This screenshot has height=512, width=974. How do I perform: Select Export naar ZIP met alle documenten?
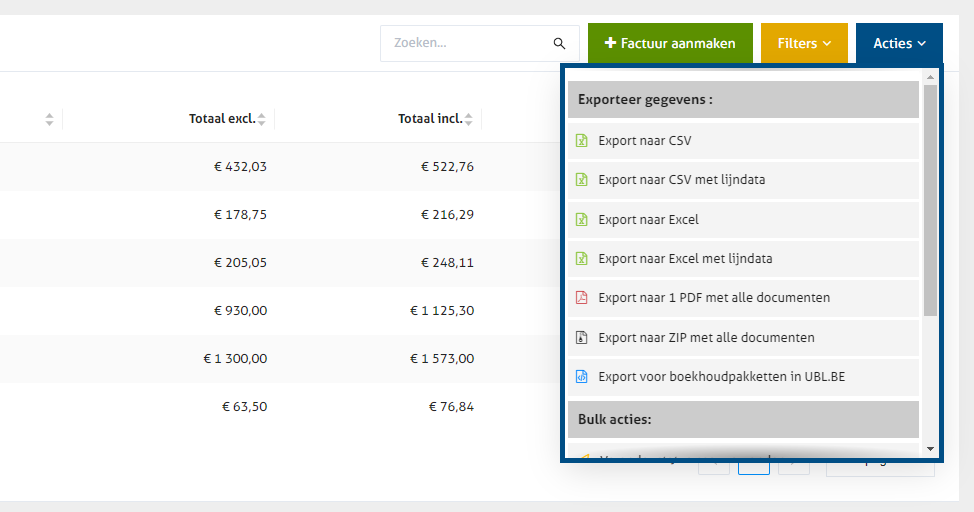click(x=706, y=338)
